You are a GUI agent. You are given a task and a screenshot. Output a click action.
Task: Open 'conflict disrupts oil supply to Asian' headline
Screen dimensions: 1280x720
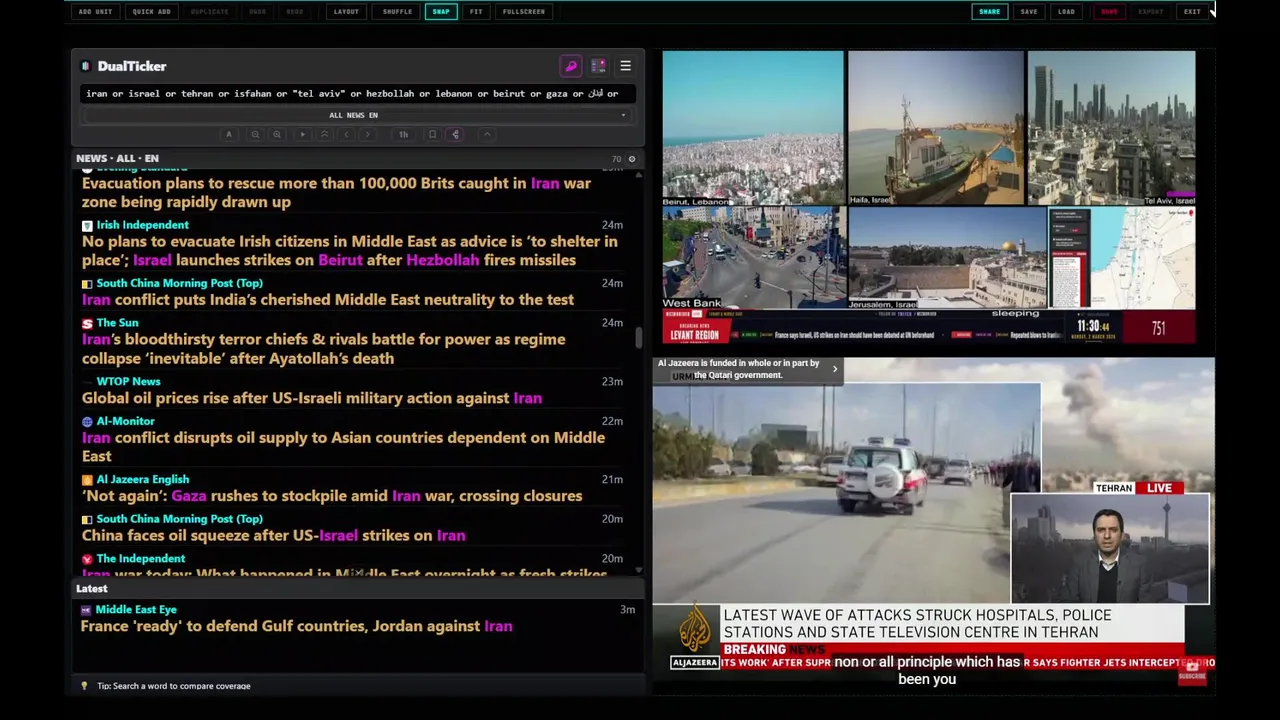[344, 446]
